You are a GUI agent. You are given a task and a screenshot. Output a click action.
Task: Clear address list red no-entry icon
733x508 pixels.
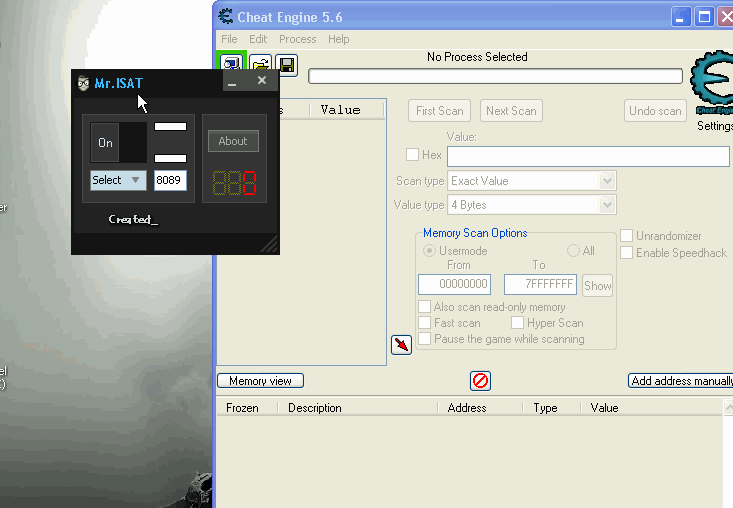tap(480, 380)
